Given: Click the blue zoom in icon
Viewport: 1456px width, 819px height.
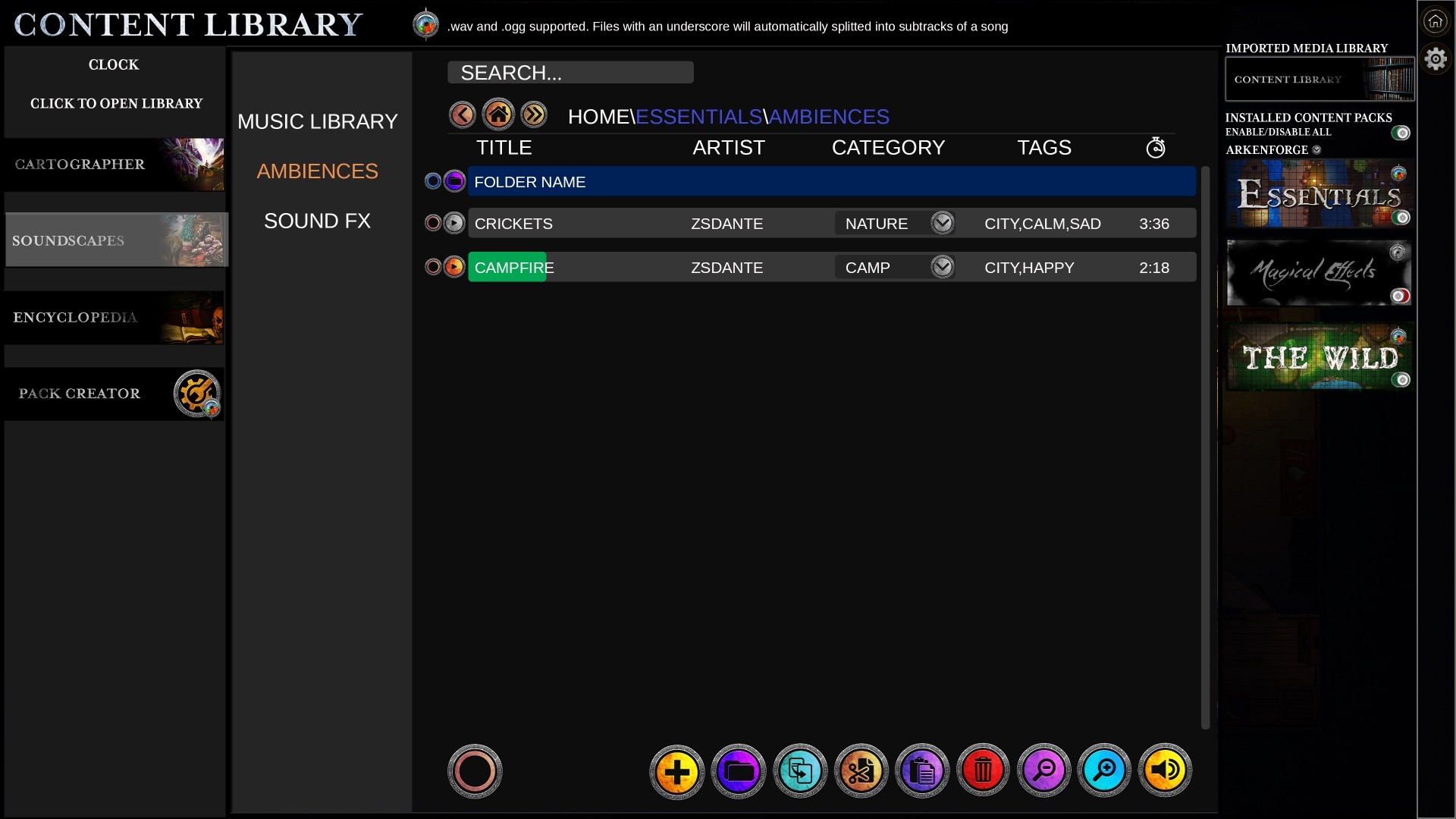Looking at the screenshot, I should tap(1104, 771).
